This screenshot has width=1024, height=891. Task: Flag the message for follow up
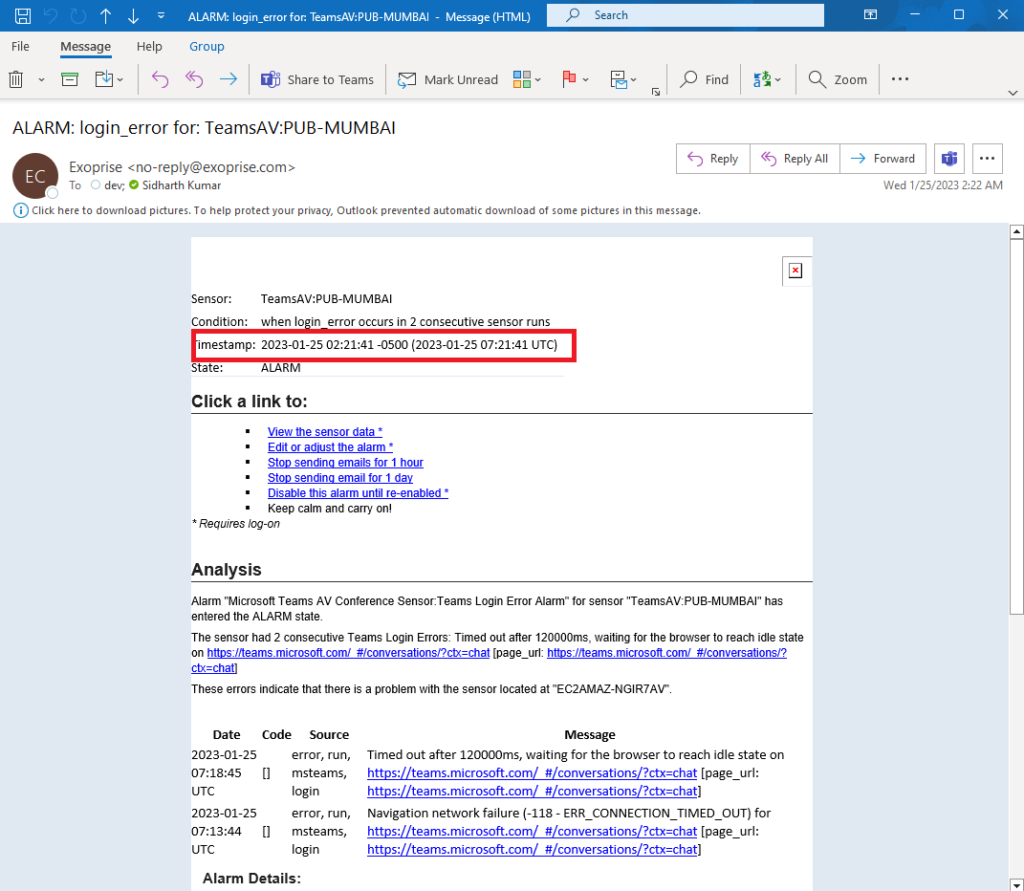point(569,80)
